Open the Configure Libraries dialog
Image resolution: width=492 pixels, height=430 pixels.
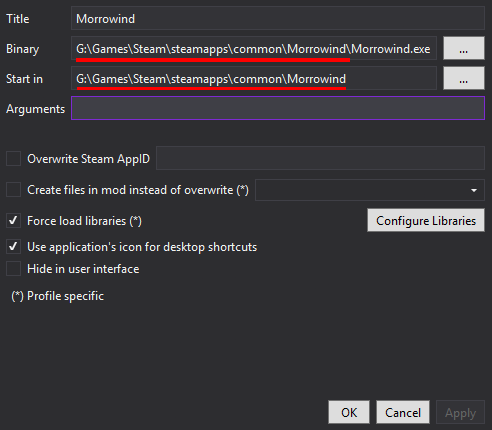pyautogui.click(x=426, y=220)
